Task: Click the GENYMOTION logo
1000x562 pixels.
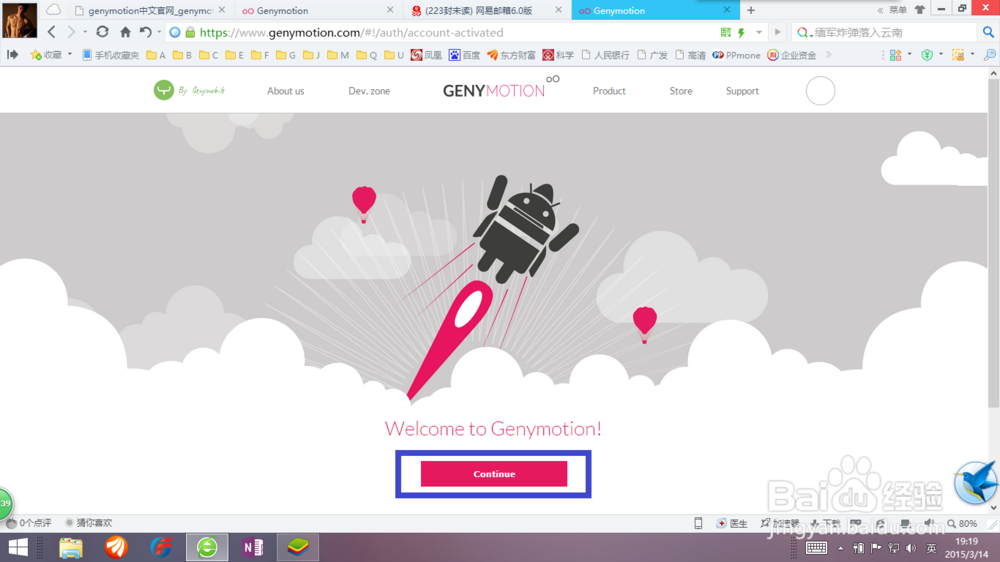Action: click(501, 88)
